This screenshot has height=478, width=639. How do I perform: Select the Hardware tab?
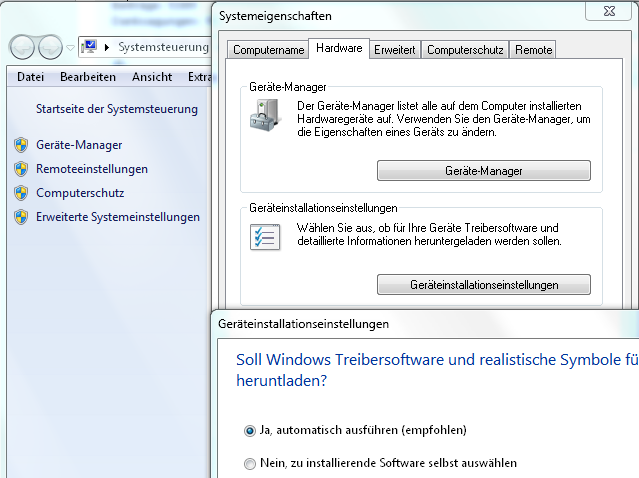[339, 48]
